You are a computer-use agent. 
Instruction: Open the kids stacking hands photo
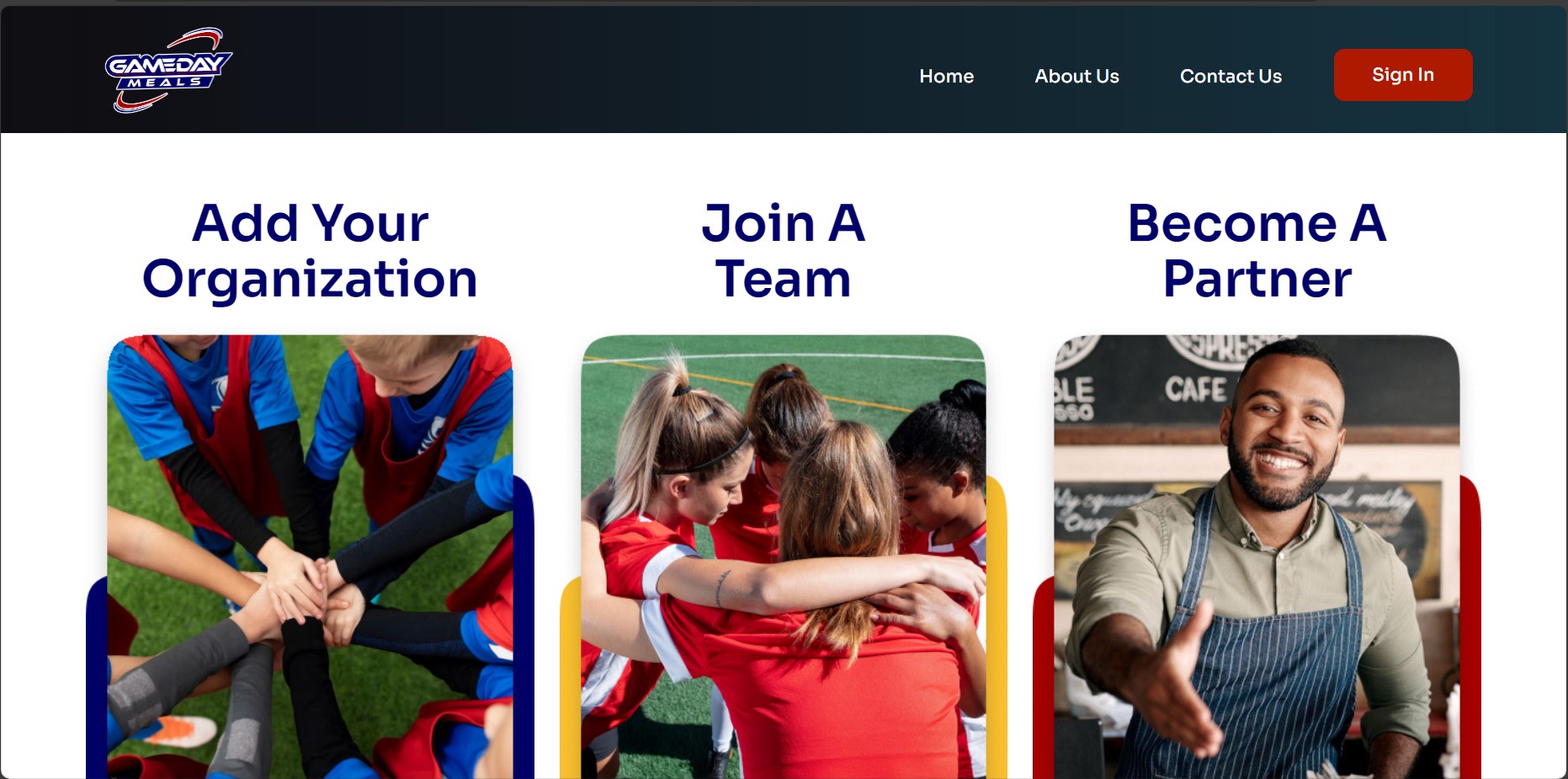310,557
